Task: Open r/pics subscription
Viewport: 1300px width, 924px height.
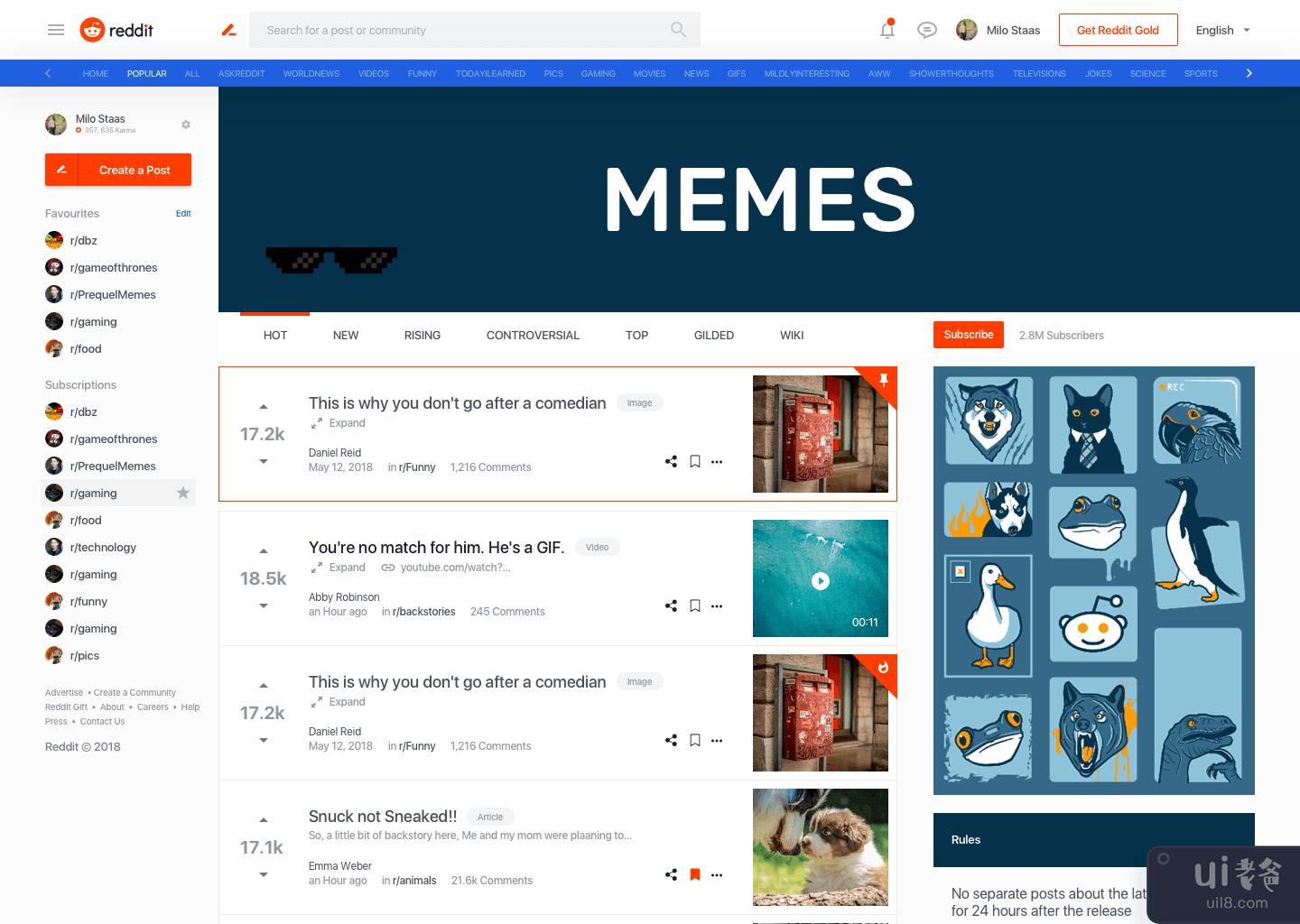Action: (73, 655)
